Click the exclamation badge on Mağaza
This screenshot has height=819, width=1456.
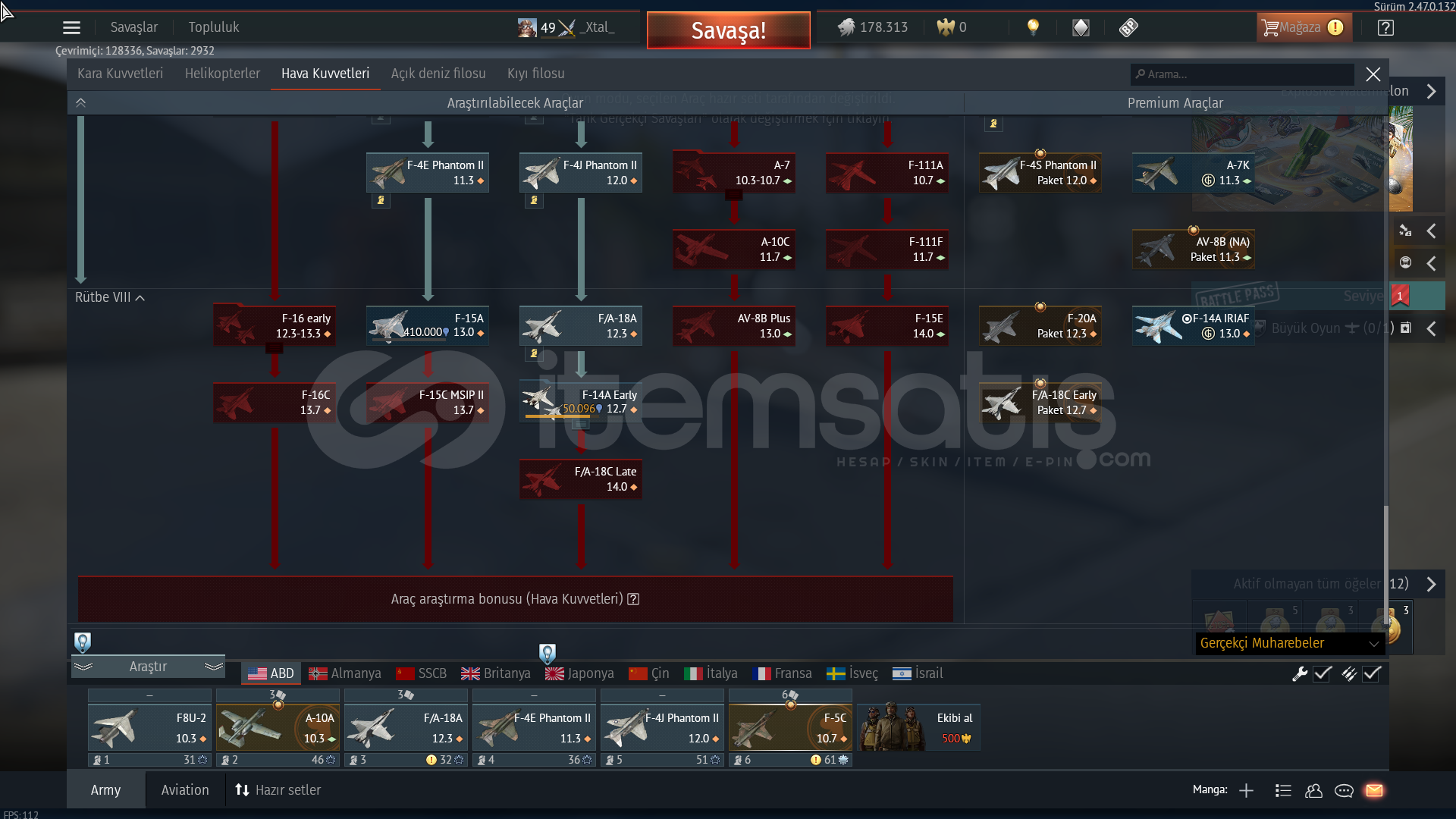tap(1335, 27)
